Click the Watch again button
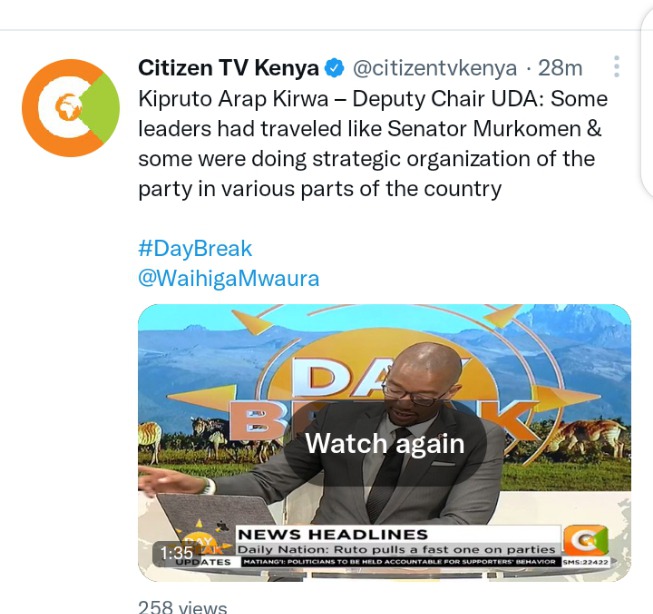653x614 pixels. tap(385, 444)
